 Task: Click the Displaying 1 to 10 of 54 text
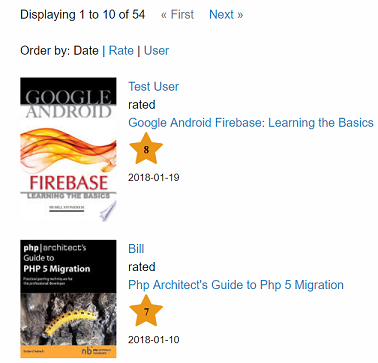[x=83, y=15]
